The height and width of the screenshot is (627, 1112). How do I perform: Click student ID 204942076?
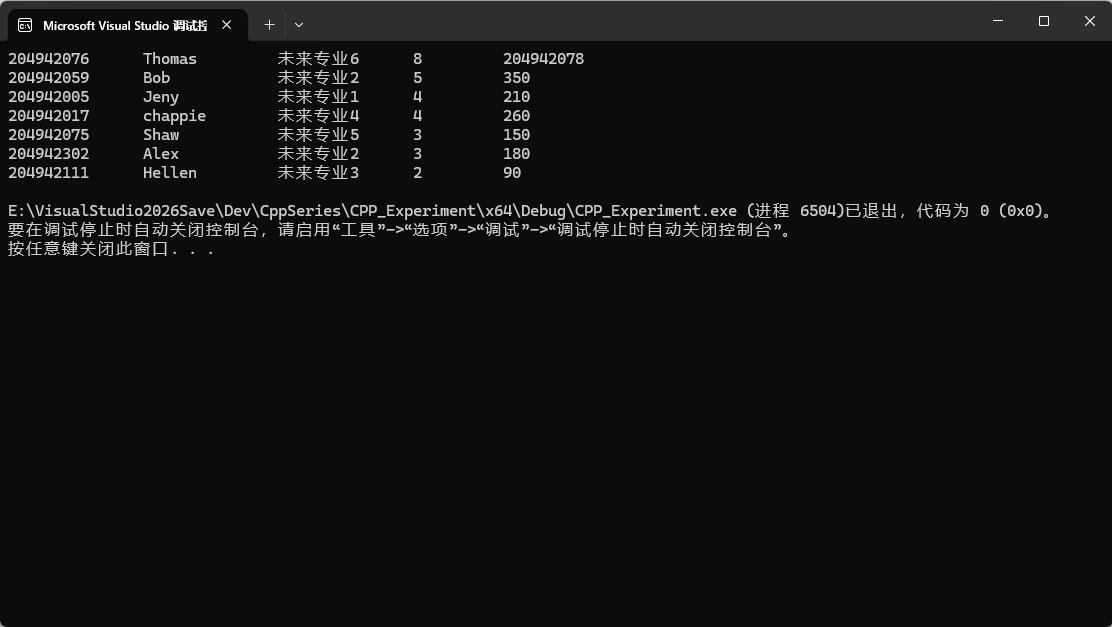coord(49,59)
